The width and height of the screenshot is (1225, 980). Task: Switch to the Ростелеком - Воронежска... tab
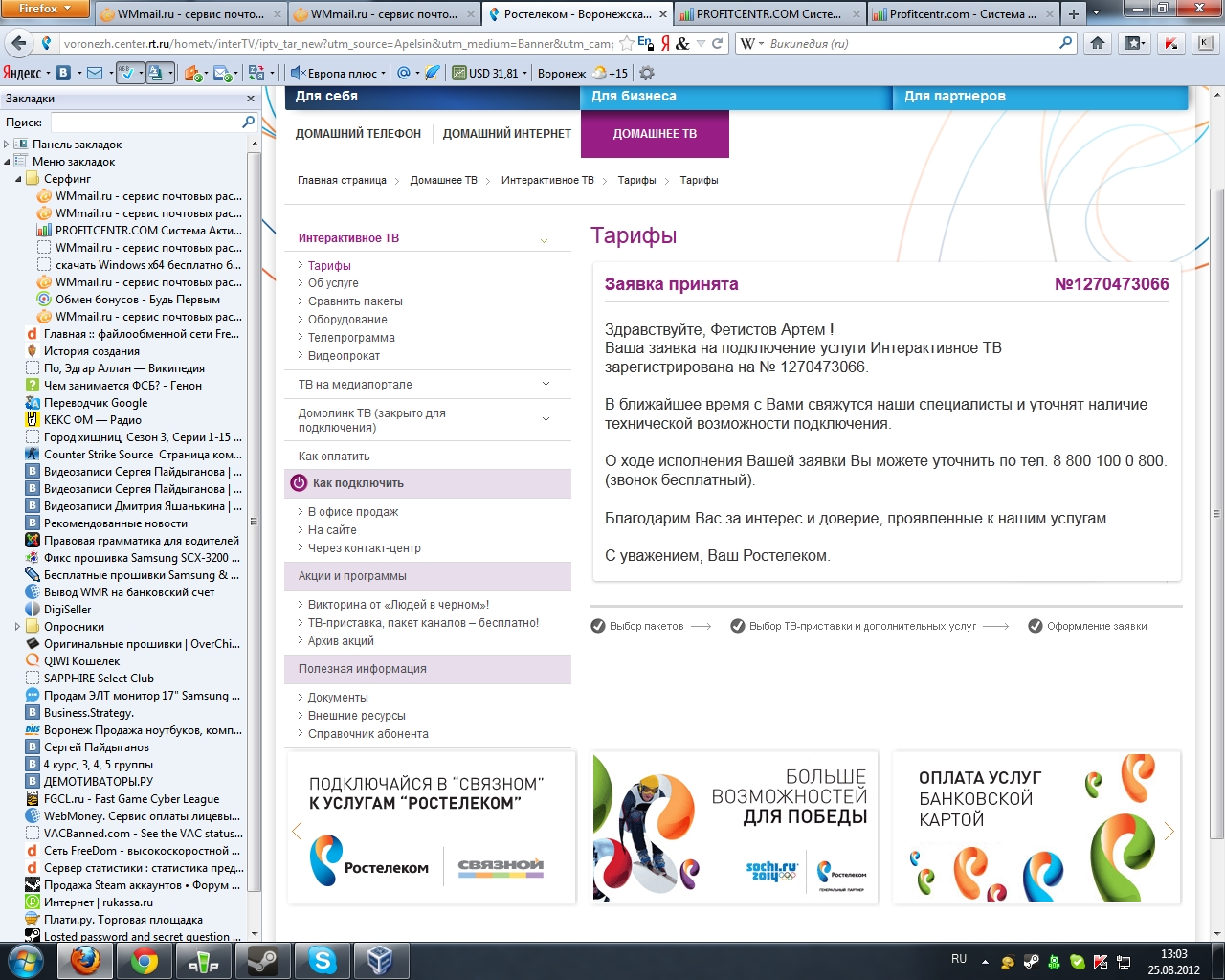(577, 14)
